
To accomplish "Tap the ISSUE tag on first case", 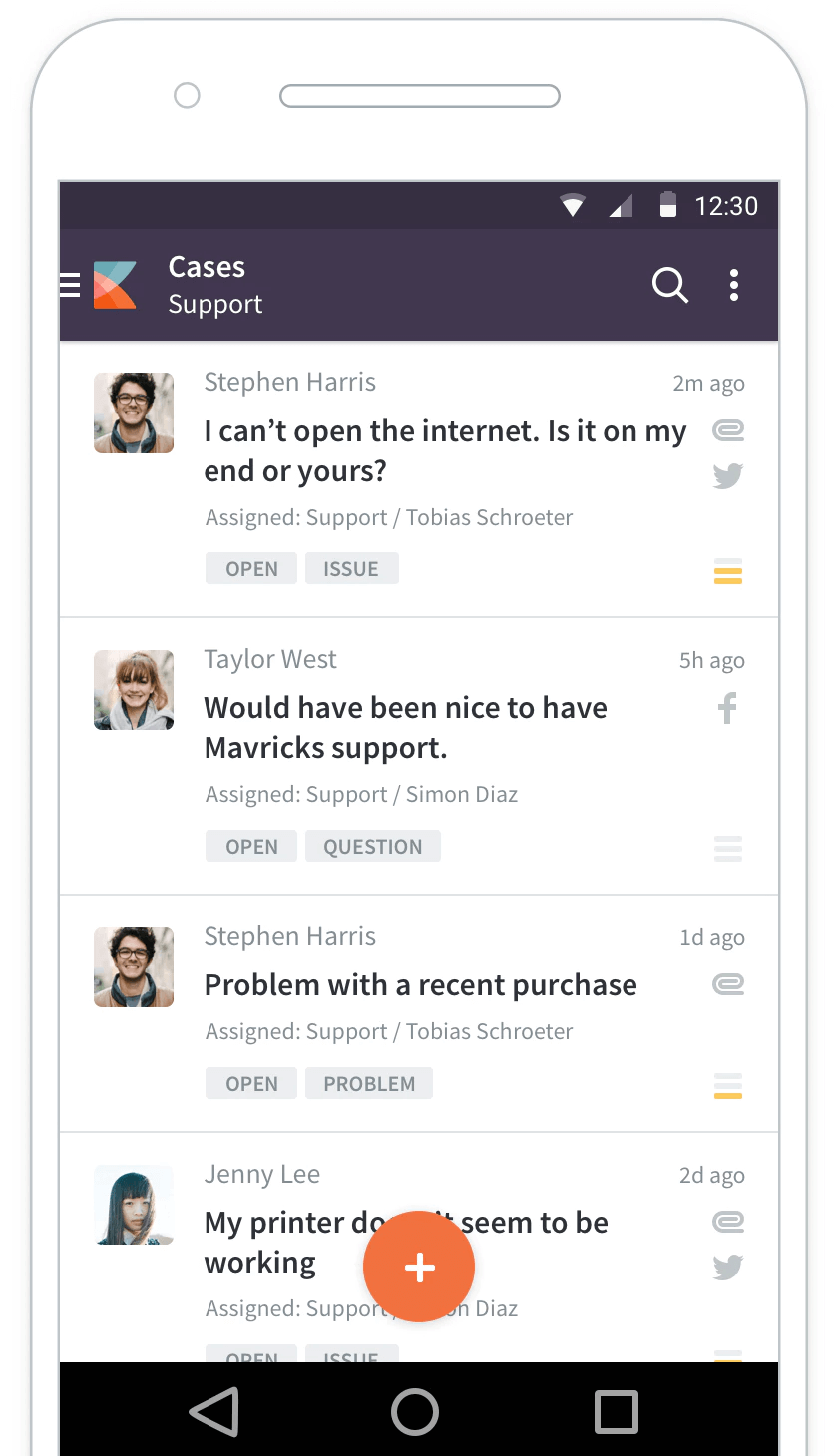I will click(351, 569).
